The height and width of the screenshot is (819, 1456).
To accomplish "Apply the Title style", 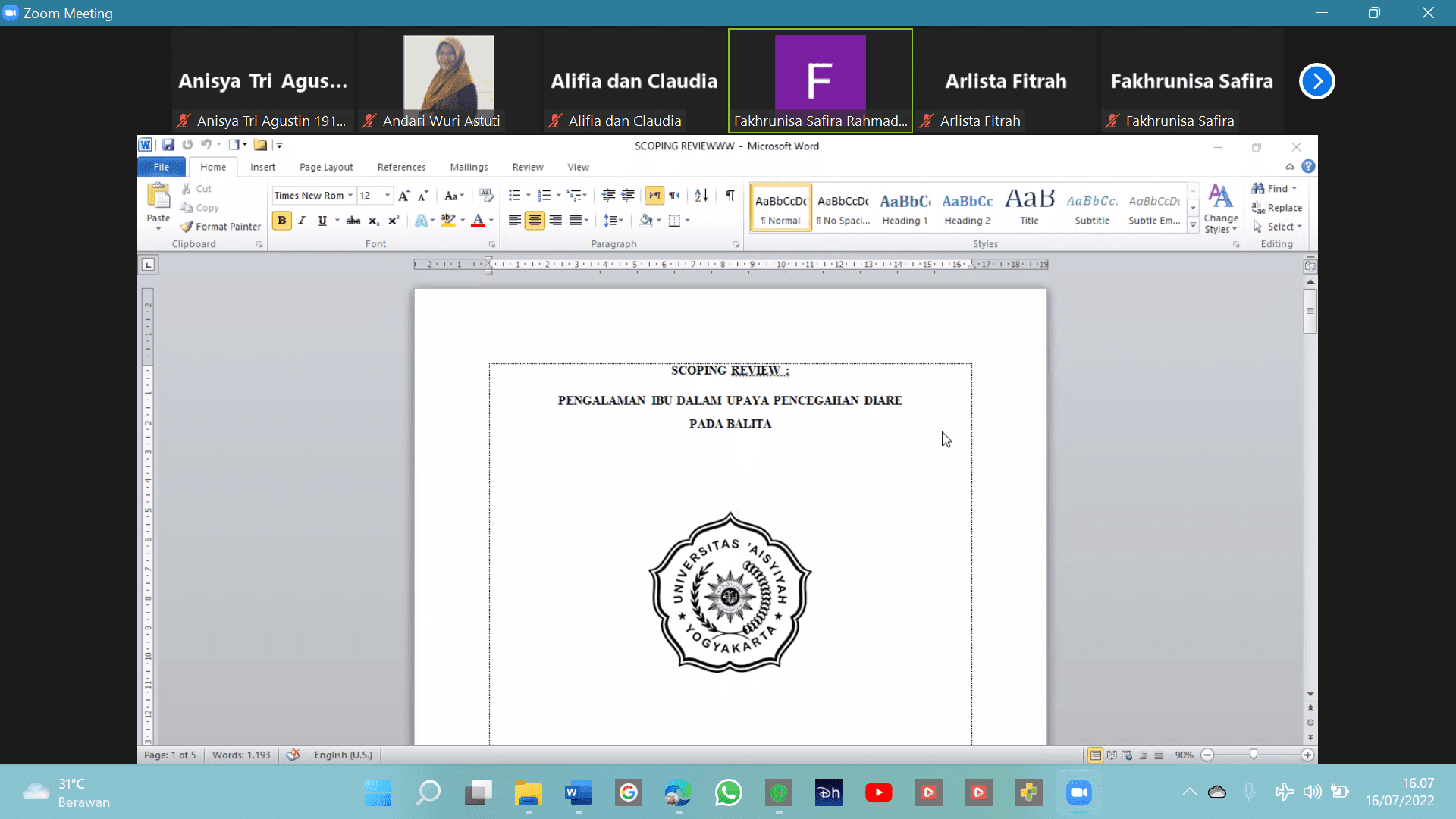I will 1029,207.
